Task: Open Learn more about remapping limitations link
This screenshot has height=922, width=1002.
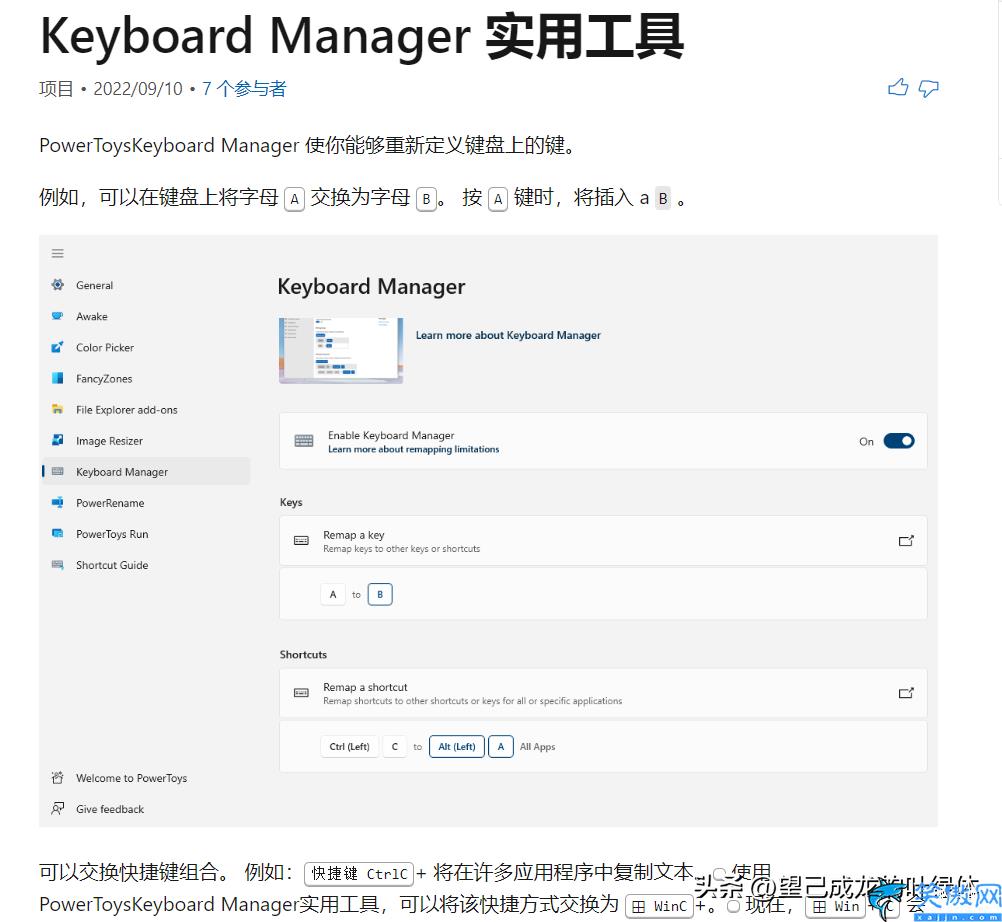Action: point(413,449)
